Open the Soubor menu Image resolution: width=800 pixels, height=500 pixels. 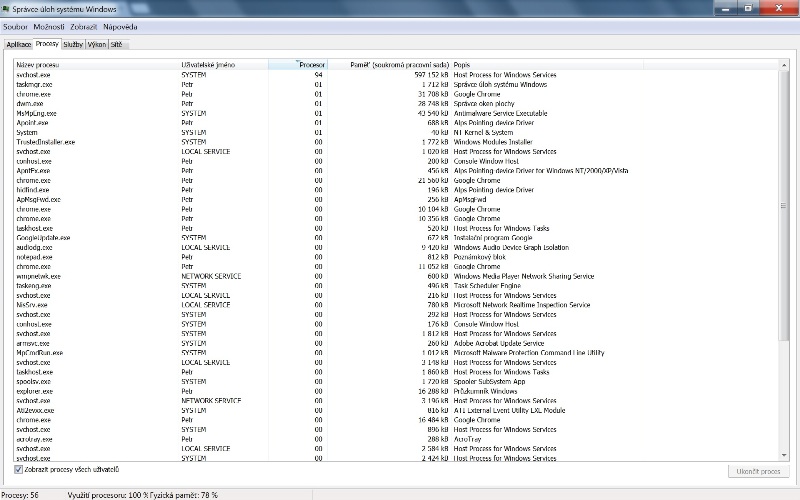coord(15,26)
